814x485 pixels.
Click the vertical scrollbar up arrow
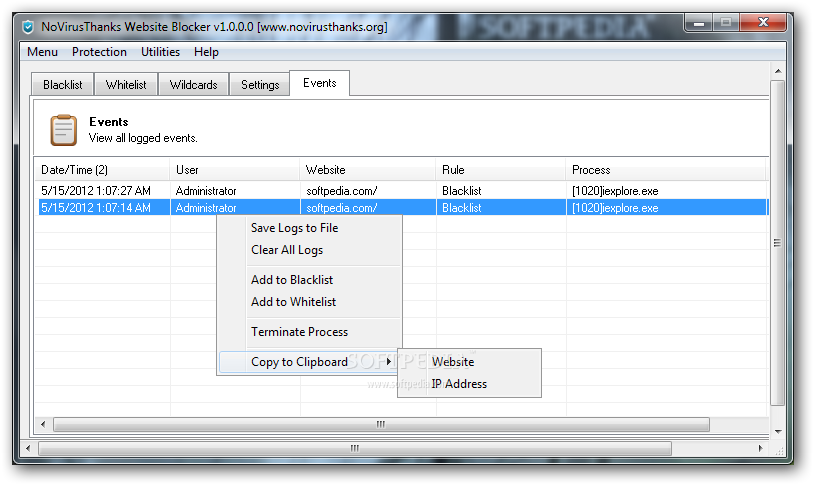pos(778,71)
